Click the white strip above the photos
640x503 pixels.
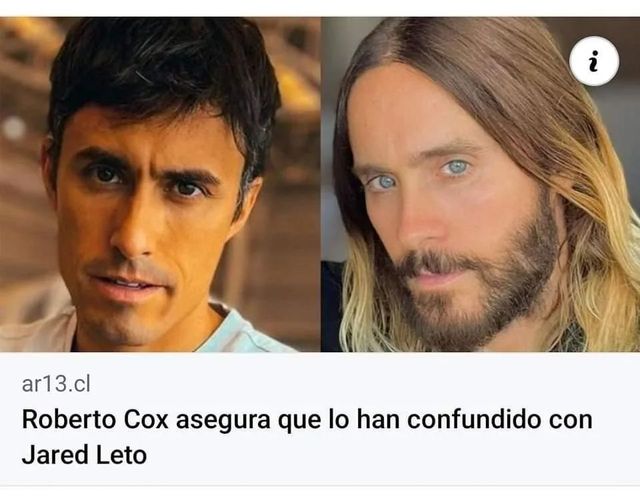point(320,8)
